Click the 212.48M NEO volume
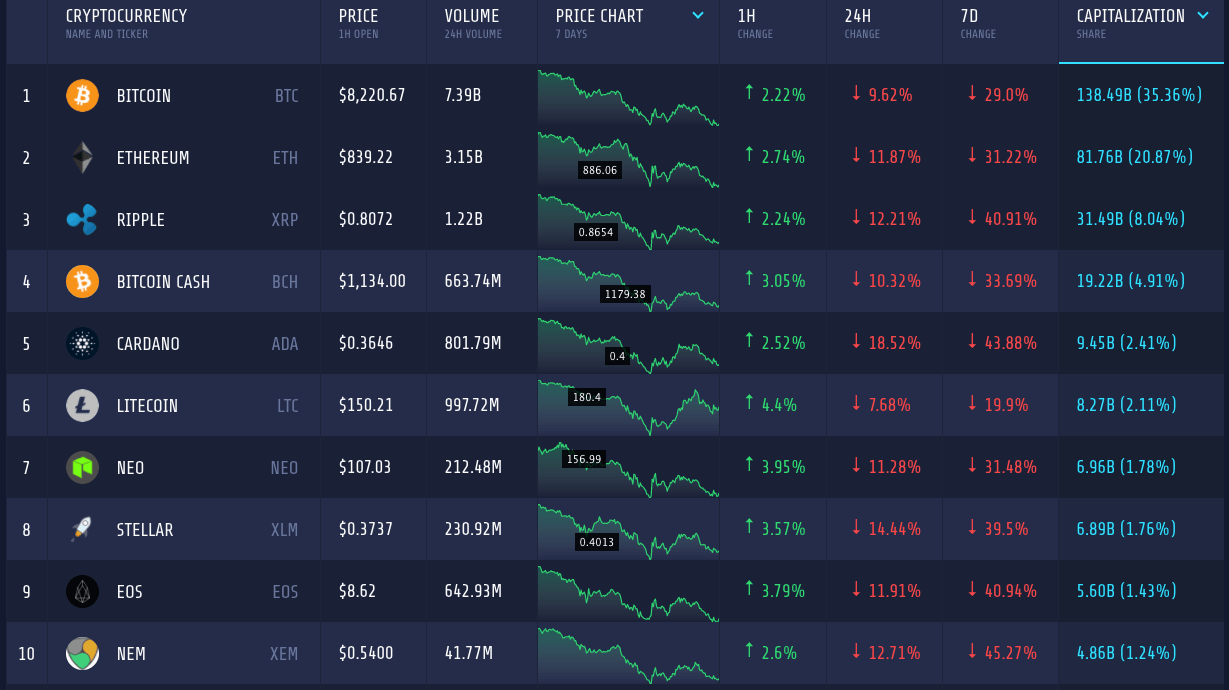Viewport: 1229px width, 690px height. click(473, 468)
